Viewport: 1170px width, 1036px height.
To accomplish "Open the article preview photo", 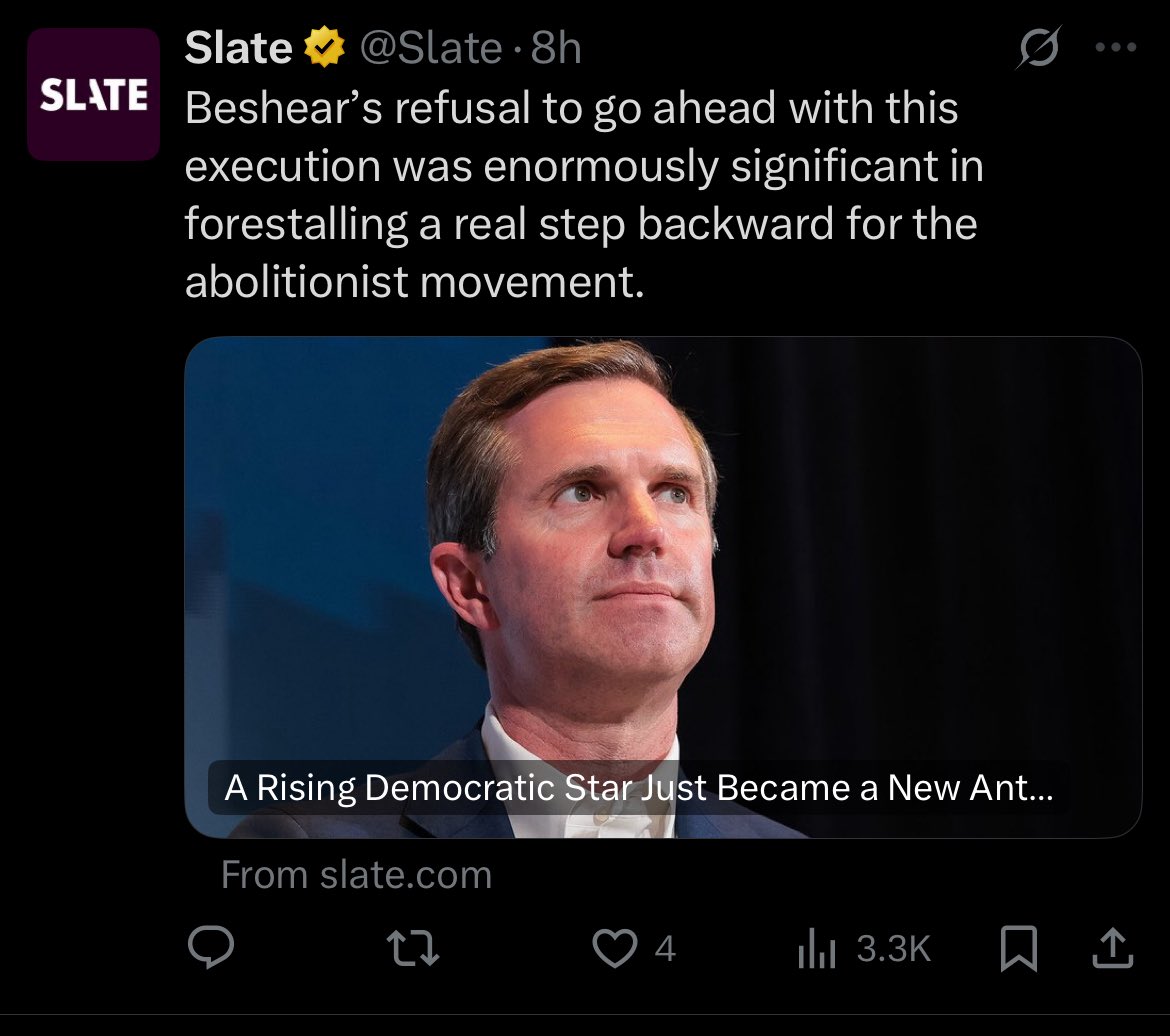I will coord(663,587).
